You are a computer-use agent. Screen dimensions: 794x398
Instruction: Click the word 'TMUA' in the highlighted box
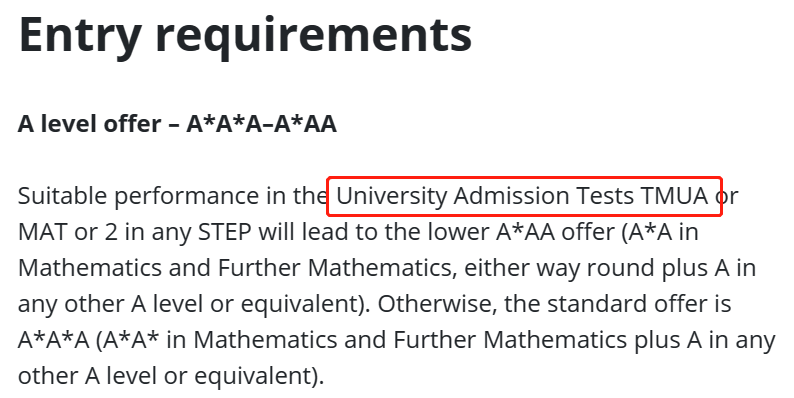[674, 195]
